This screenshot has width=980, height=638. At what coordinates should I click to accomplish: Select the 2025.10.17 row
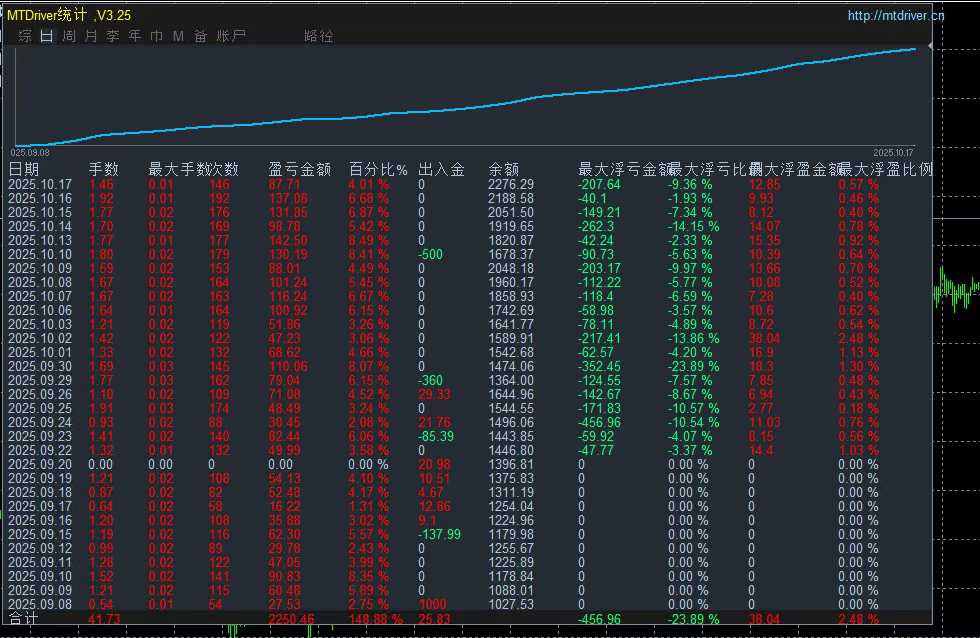click(469, 184)
